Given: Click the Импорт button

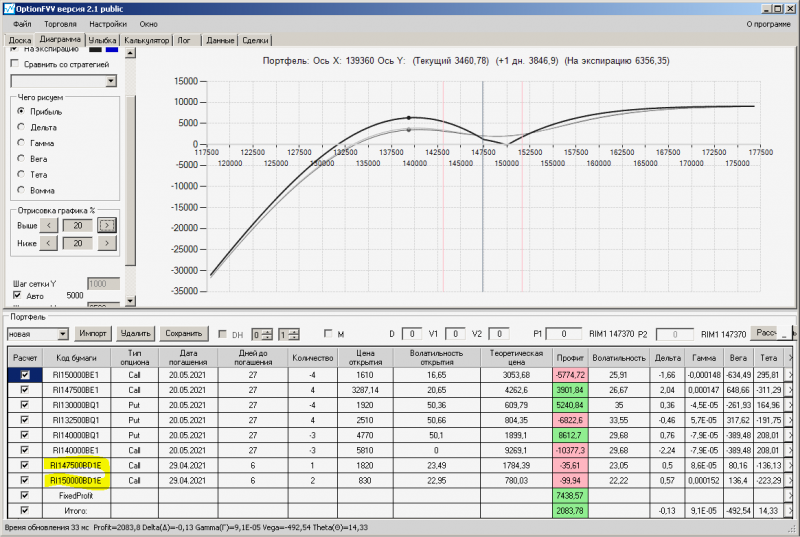Looking at the screenshot, I should (93, 334).
